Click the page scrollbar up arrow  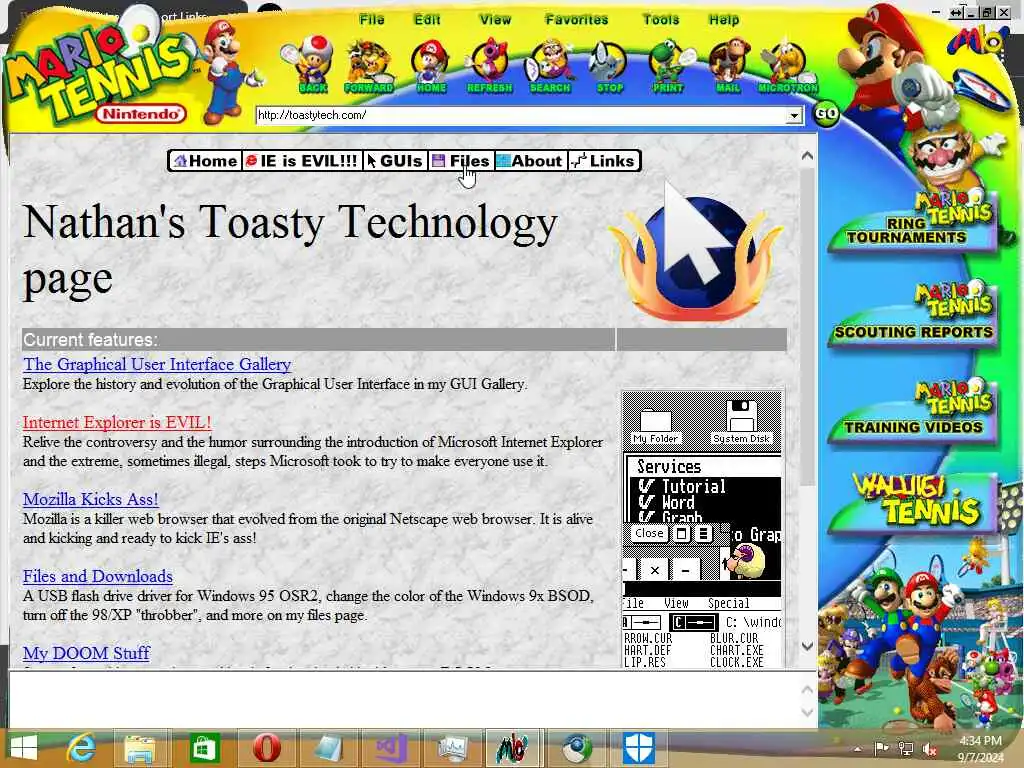pyautogui.click(x=807, y=155)
